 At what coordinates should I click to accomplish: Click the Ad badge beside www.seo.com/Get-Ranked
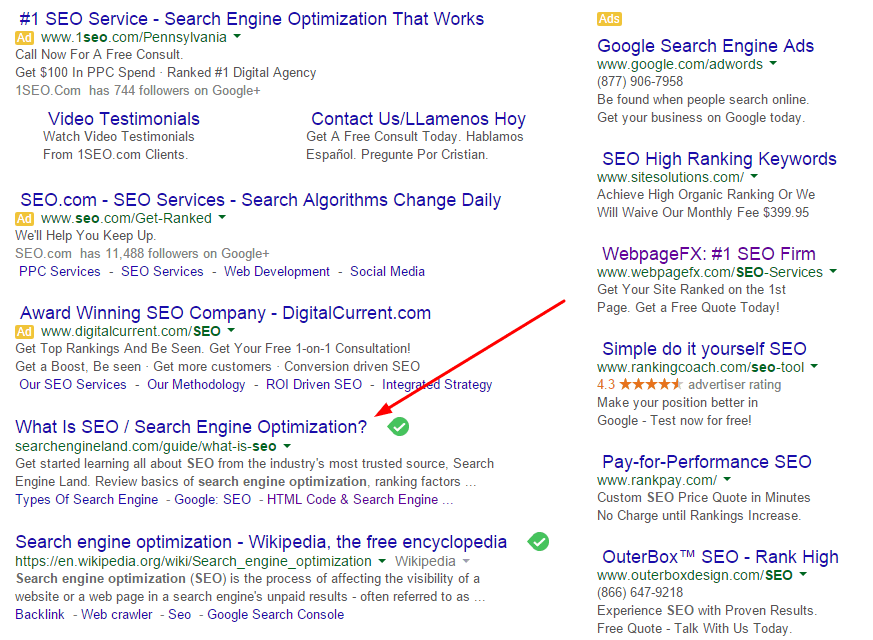point(25,218)
